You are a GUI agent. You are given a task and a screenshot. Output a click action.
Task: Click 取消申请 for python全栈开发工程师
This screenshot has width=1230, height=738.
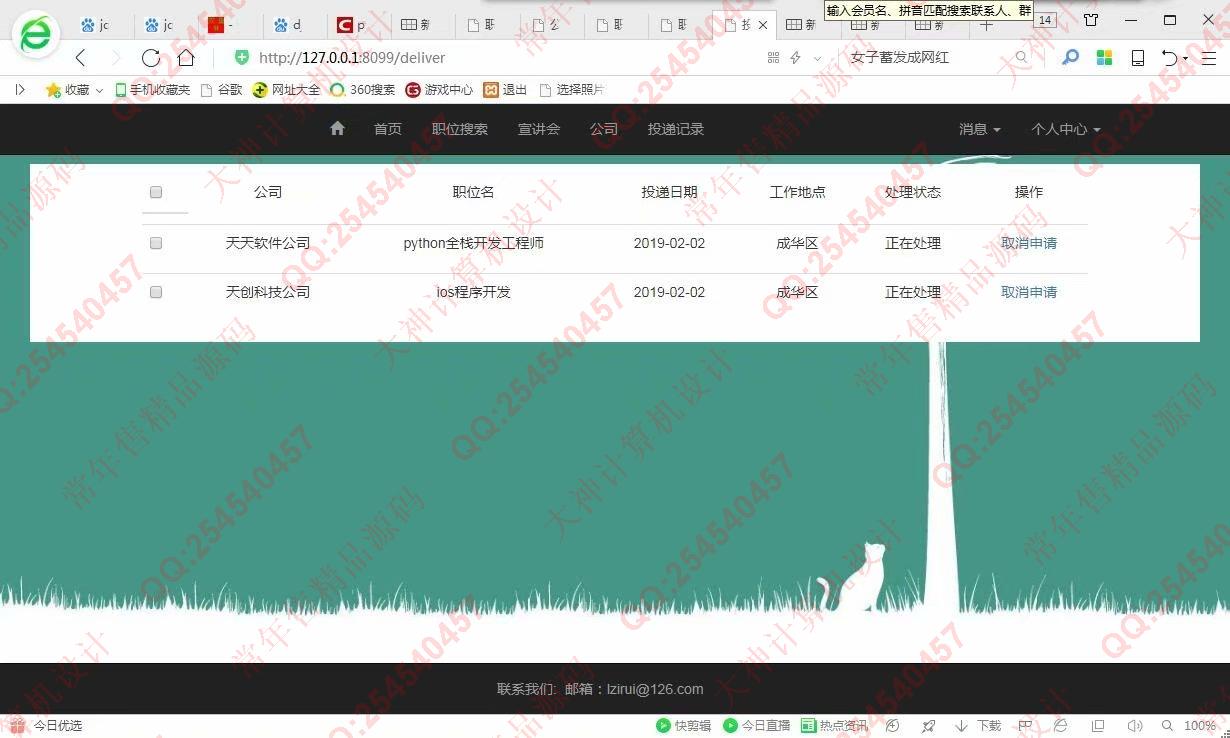click(x=1029, y=243)
